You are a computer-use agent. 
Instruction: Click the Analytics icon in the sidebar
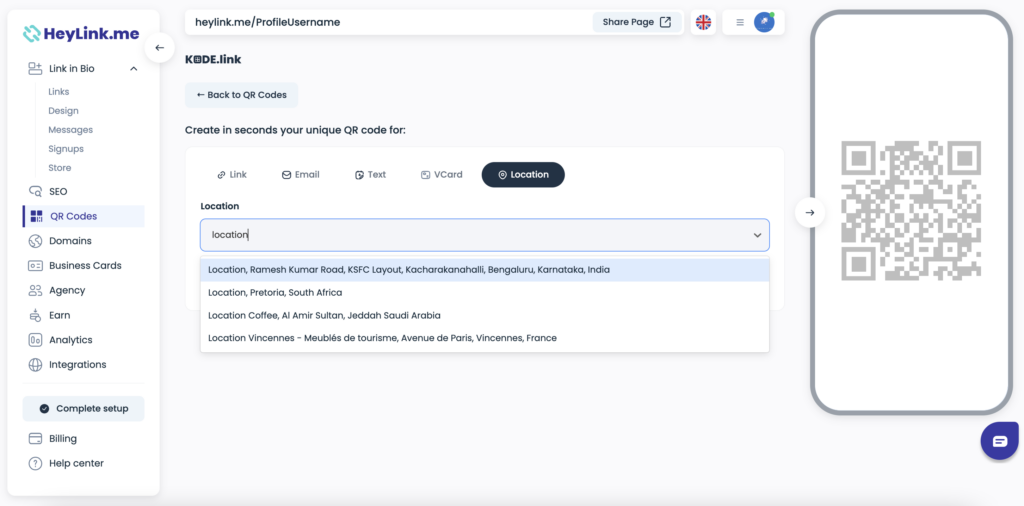click(x=35, y=340)
